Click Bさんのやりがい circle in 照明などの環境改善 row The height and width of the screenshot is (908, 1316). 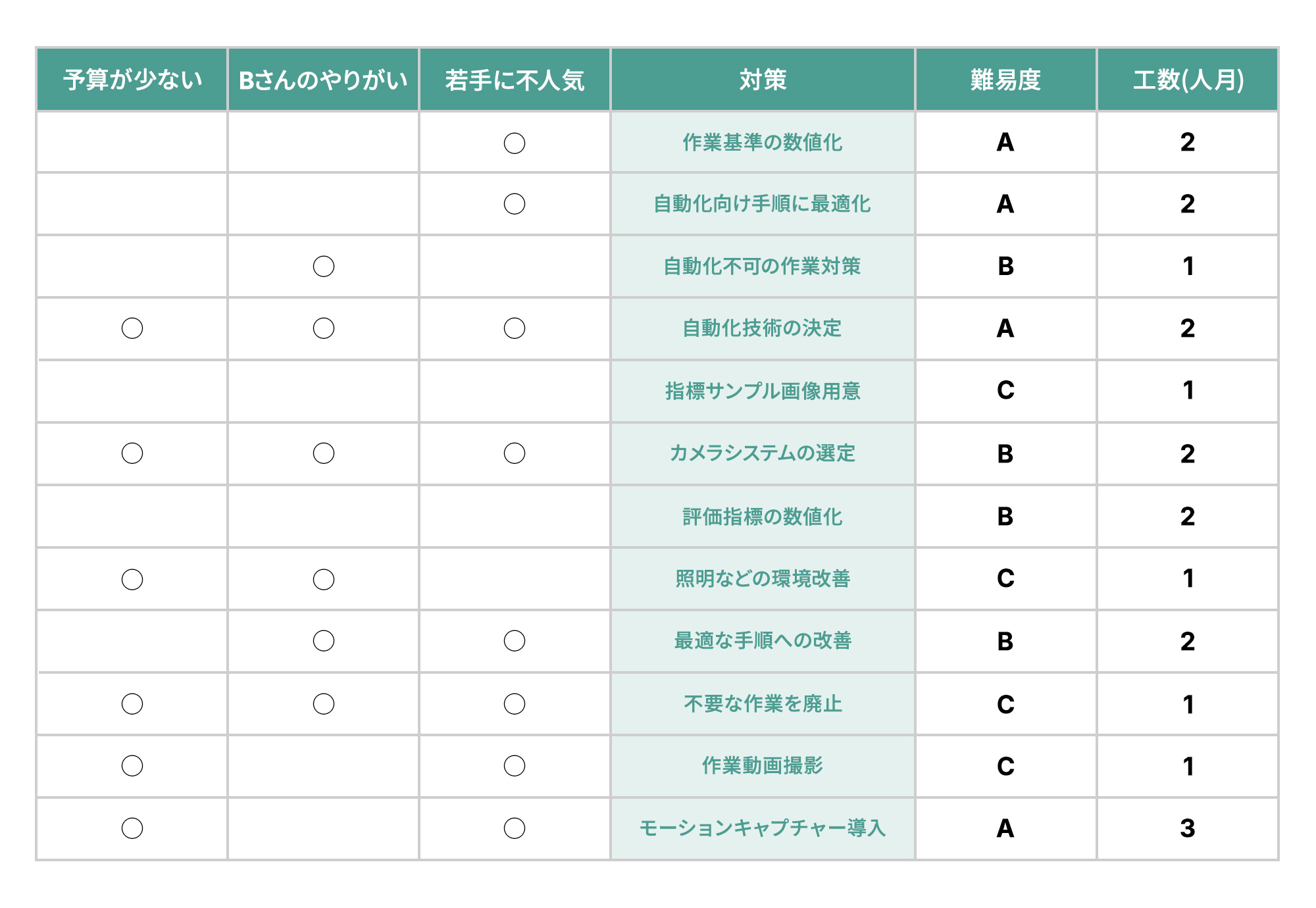(323, 579)
